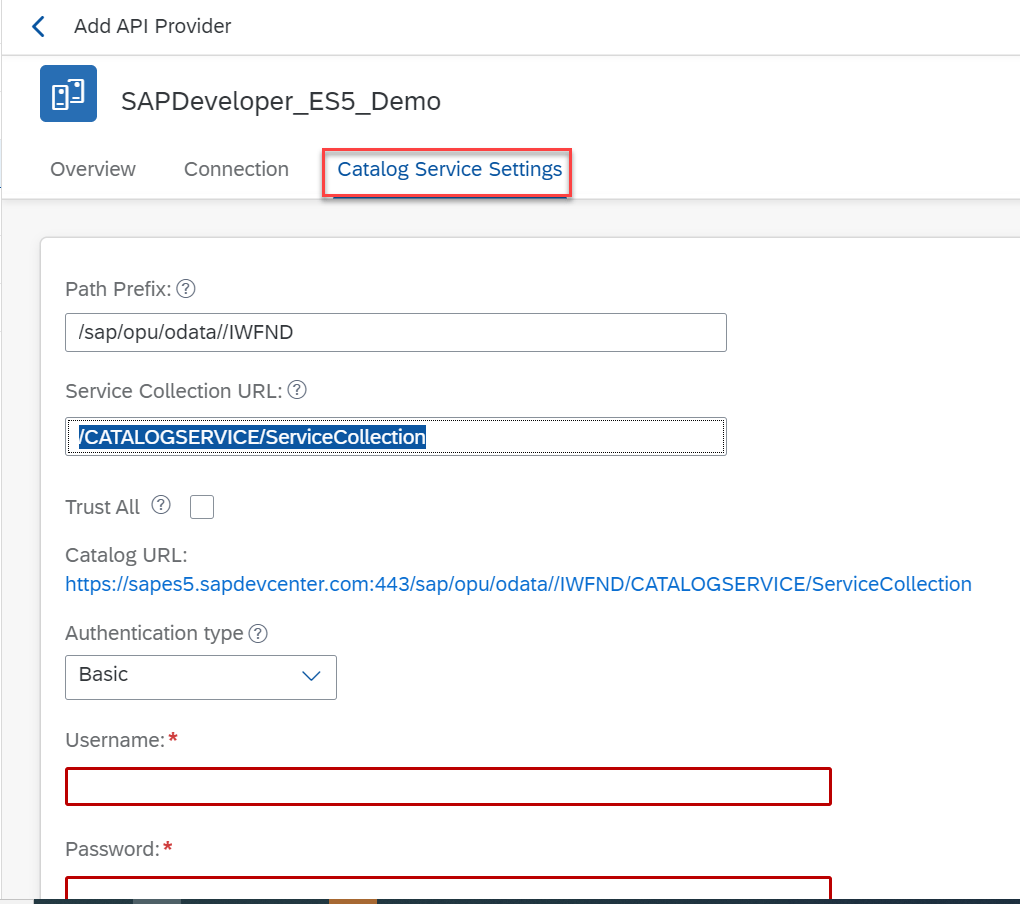The width and height of the screenshot is (1020, 904).
Task: Open the Path Prefix help icon
Action: 185,289
